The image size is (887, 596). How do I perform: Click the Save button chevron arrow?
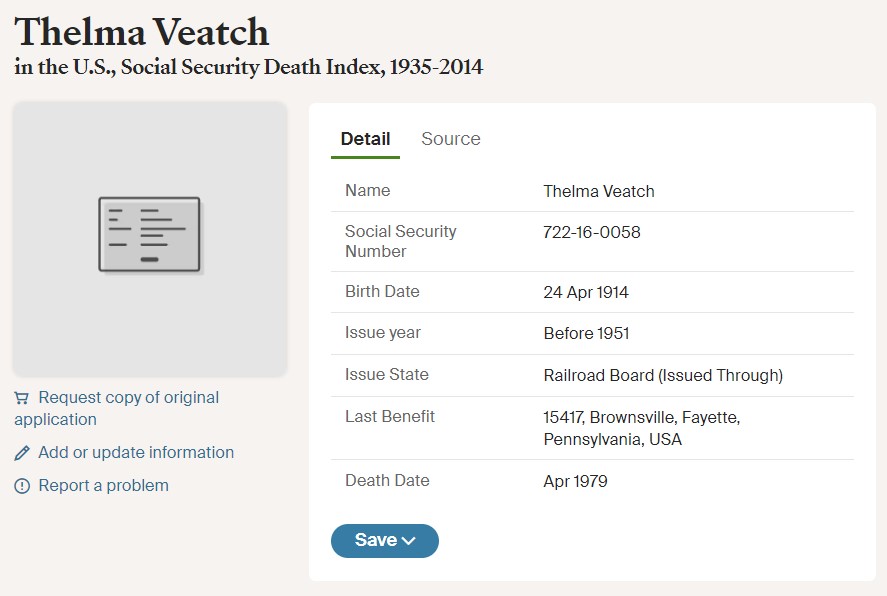tap(408, 541)
